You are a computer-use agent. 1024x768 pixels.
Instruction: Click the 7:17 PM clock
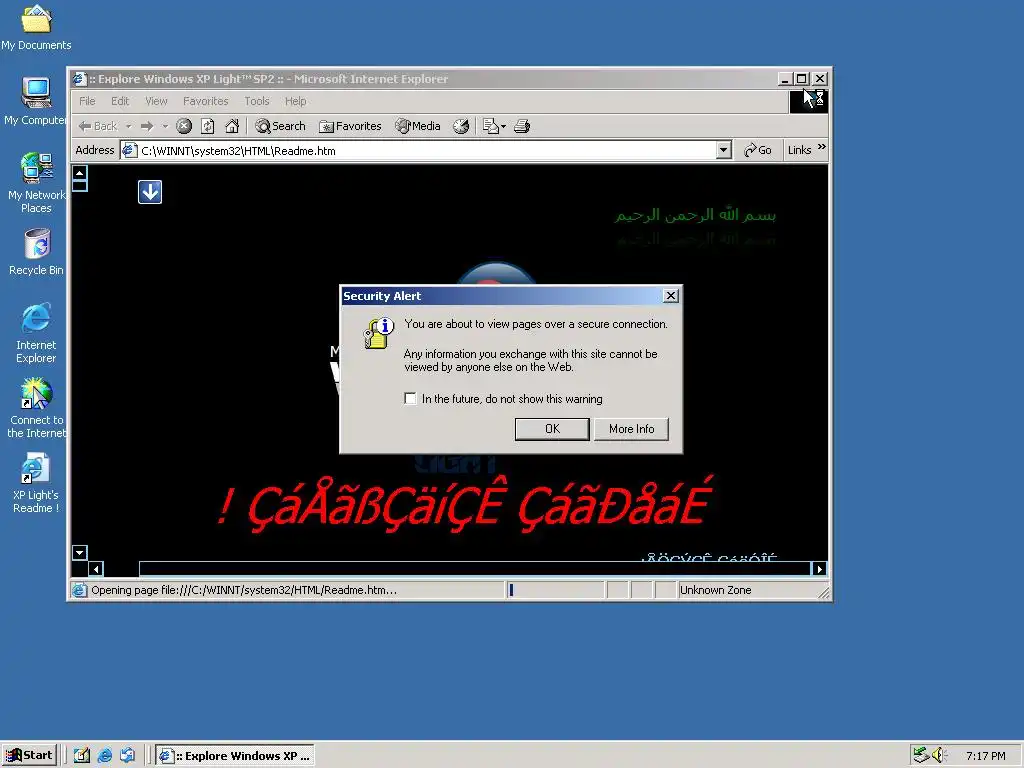pos(985,756)
